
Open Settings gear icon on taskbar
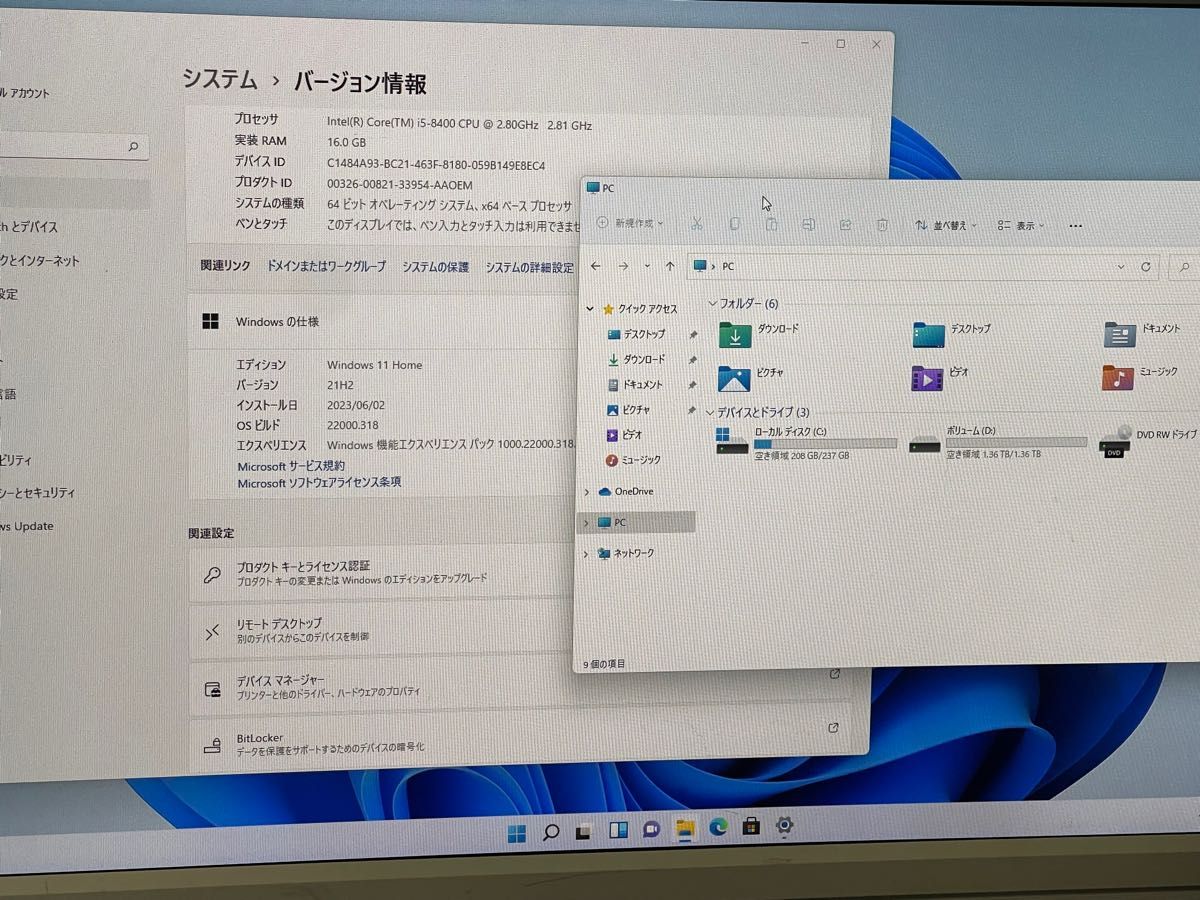(785, 825)
